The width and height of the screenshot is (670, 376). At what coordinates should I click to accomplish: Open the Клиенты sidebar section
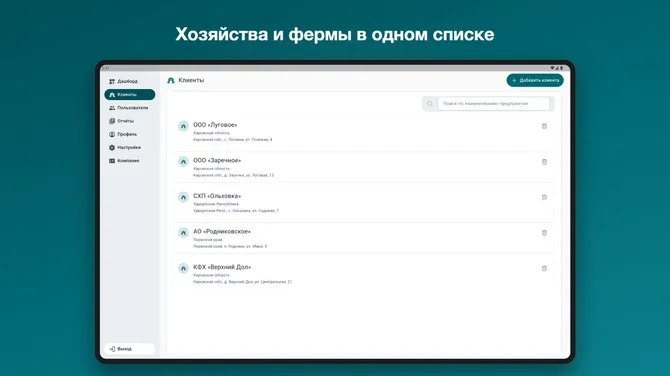coord(129,94)
